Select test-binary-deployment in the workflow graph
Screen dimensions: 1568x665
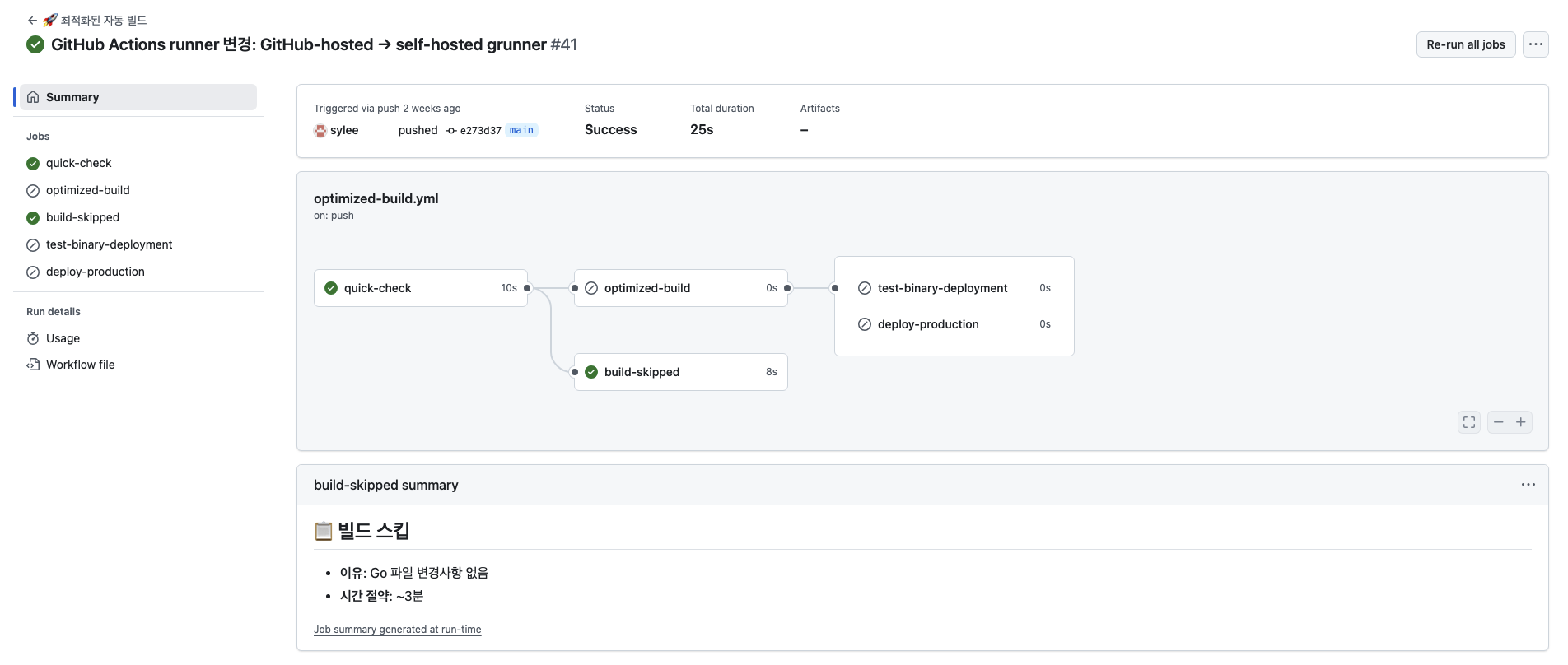(954, 288)
